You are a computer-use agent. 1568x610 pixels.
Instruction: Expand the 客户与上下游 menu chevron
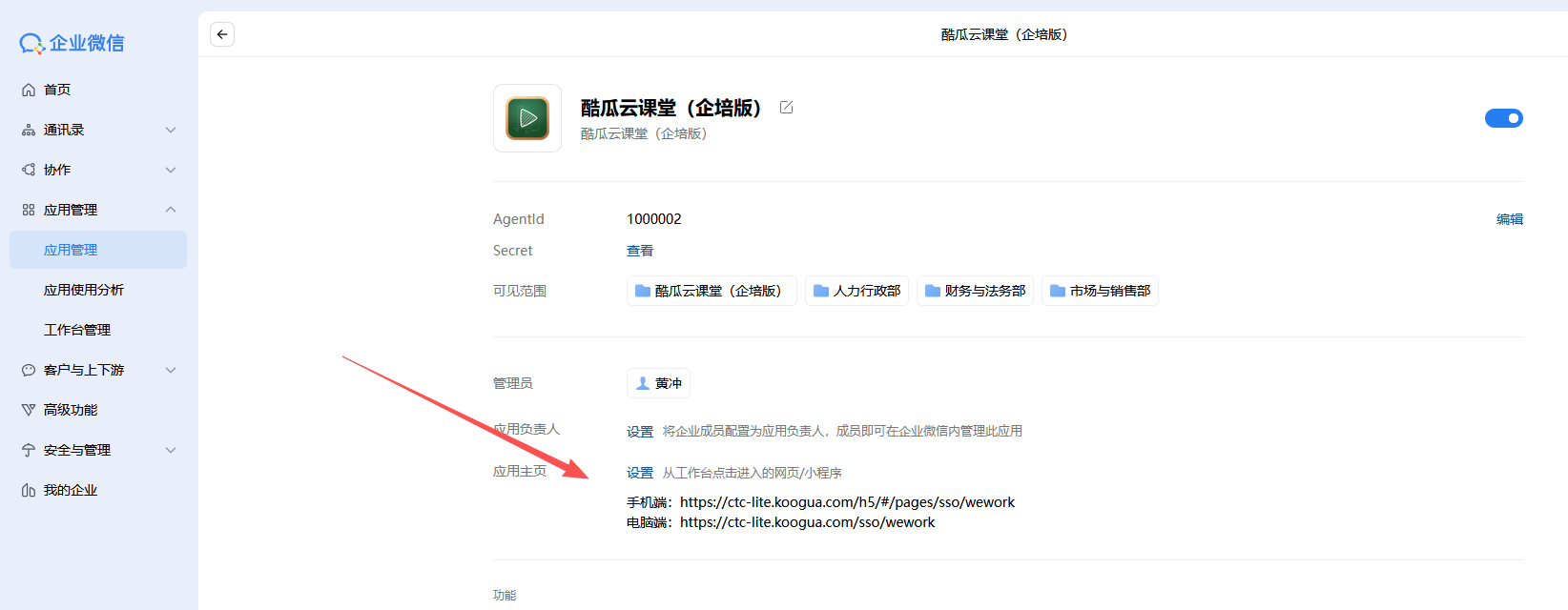point(171,370)
